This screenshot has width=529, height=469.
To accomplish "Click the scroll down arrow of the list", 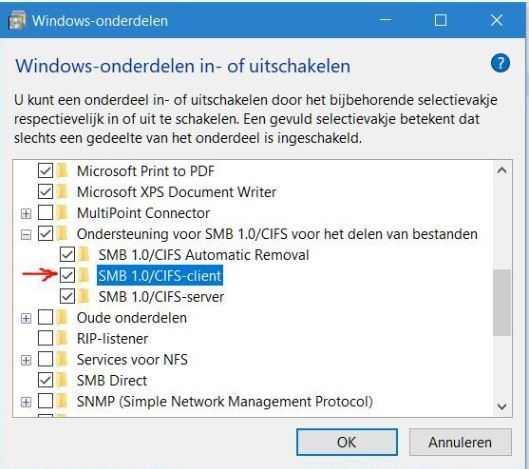I will point(502,406).
